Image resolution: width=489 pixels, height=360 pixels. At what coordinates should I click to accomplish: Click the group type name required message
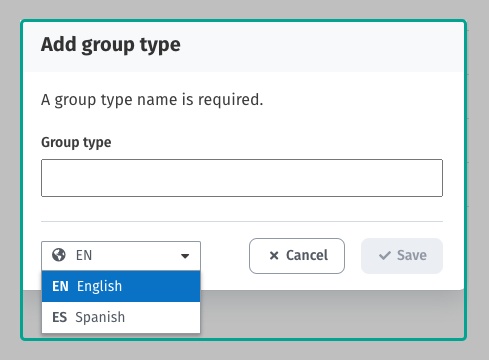tap(152, 100)
